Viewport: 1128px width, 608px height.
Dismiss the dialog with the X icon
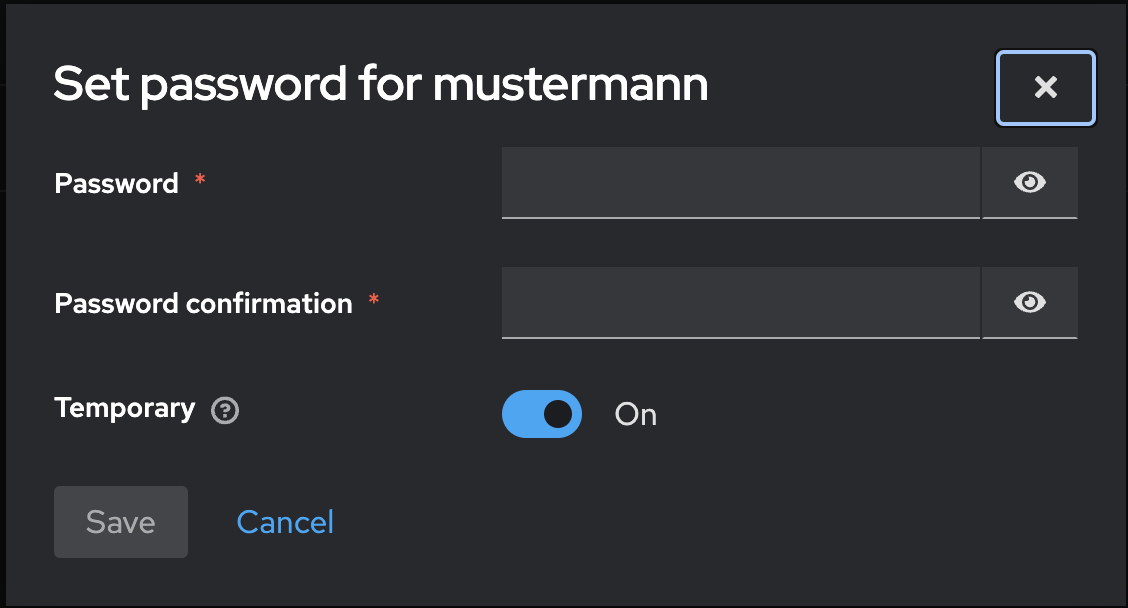click(1046, 88)
